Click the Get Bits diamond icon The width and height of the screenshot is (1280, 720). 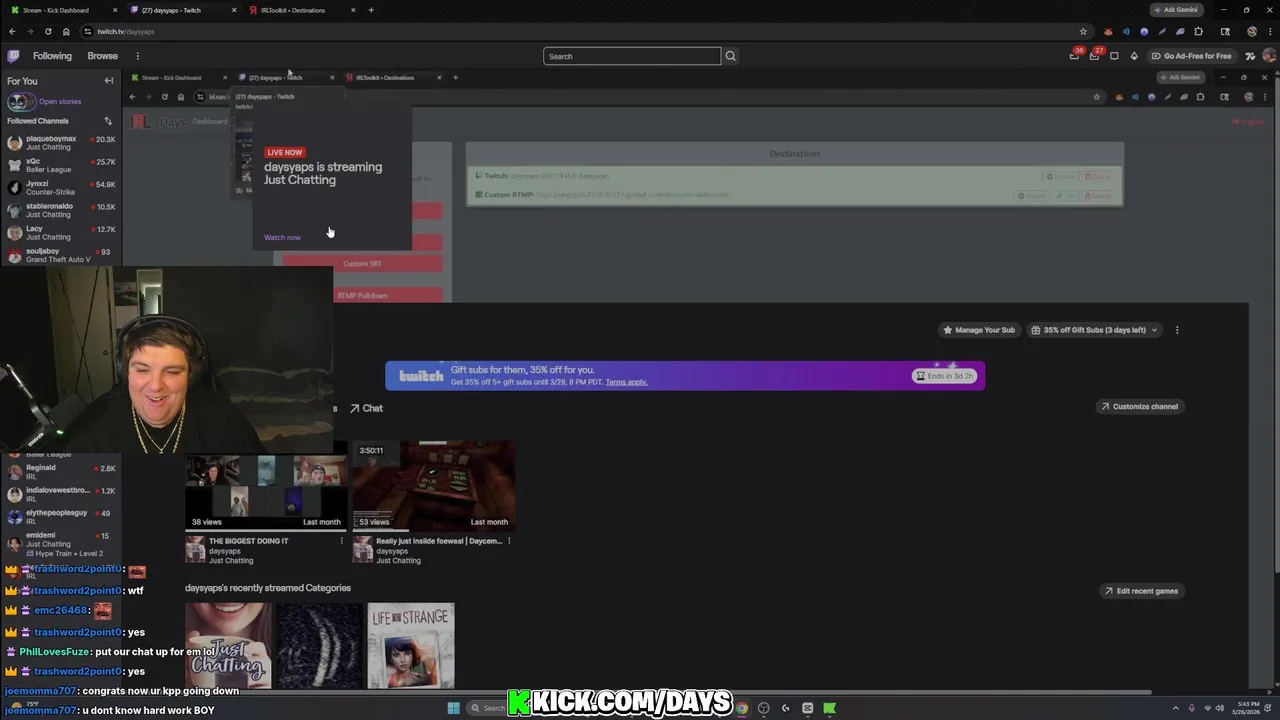click(1134, 56)
